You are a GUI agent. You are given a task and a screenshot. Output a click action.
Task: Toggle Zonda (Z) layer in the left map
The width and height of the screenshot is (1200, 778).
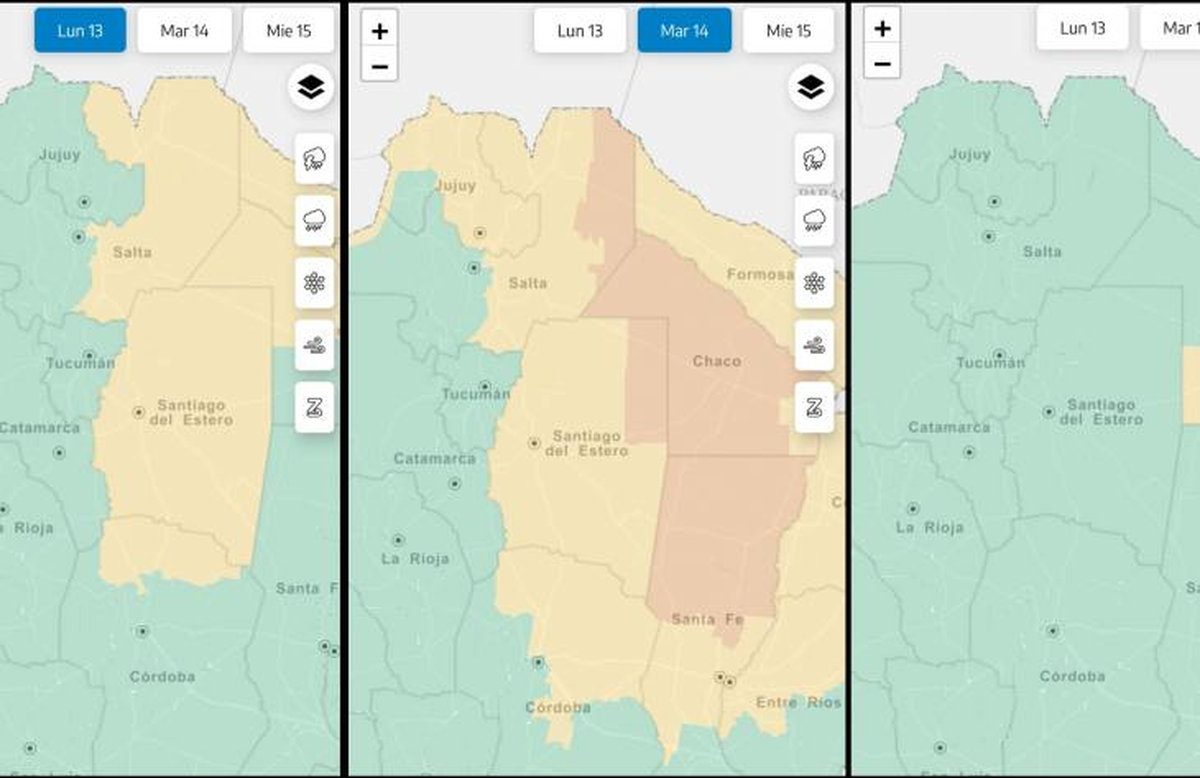(x=314, y=407)
